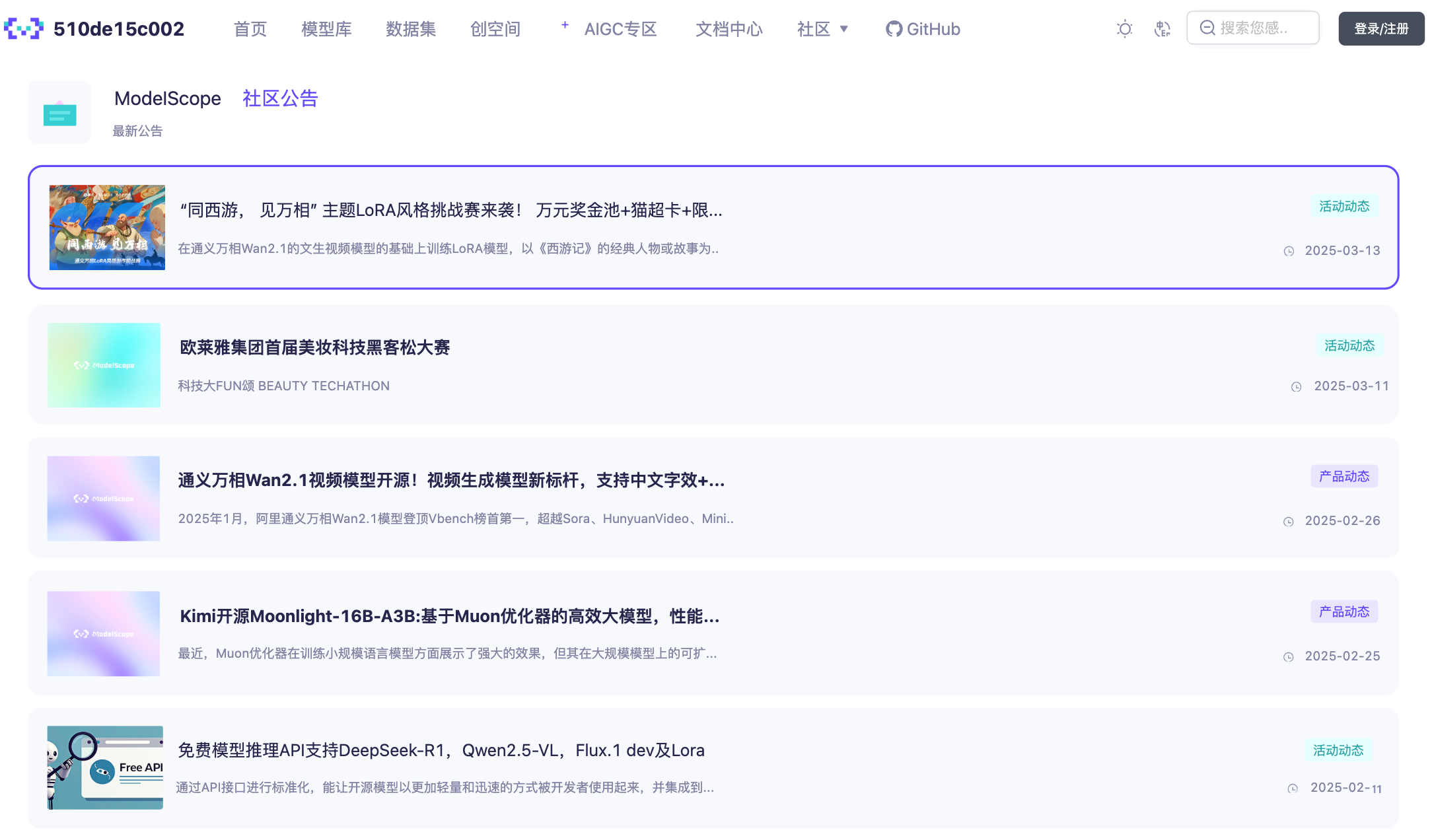The width and height of the screenshot is (1432, 840).
Task: Switch language with the translate icon
Action: tap(1162, 29)
